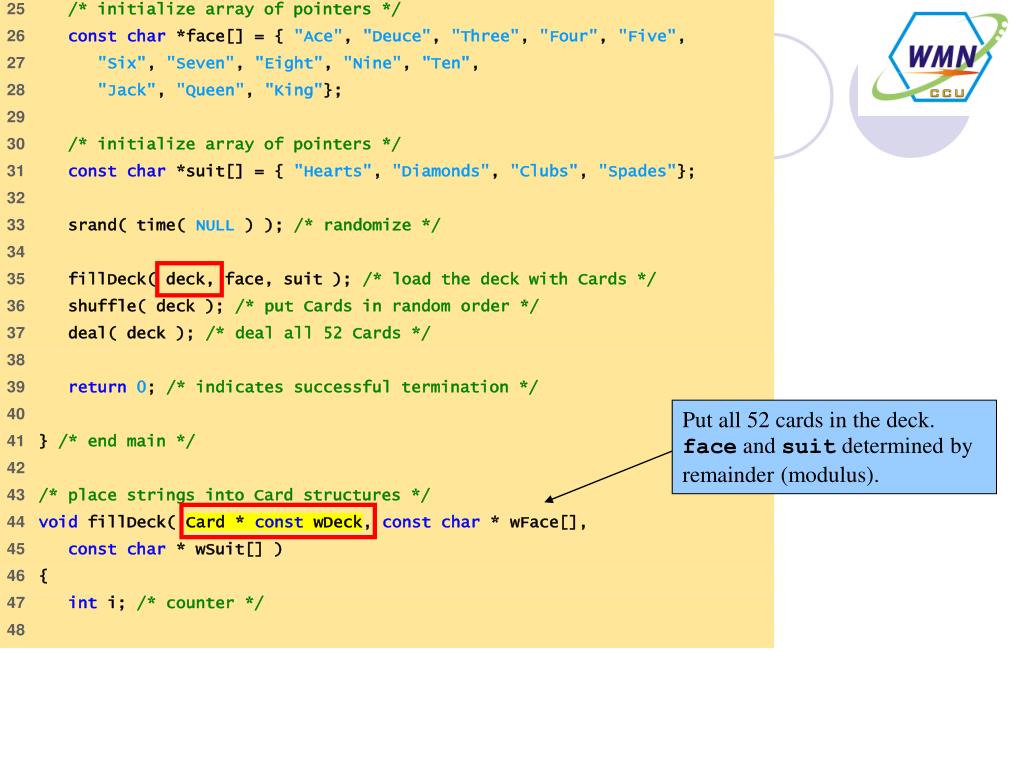Select the "Six" string on line 27
This screenshot has width=1024, height=768.
click(x=122, y=63)
